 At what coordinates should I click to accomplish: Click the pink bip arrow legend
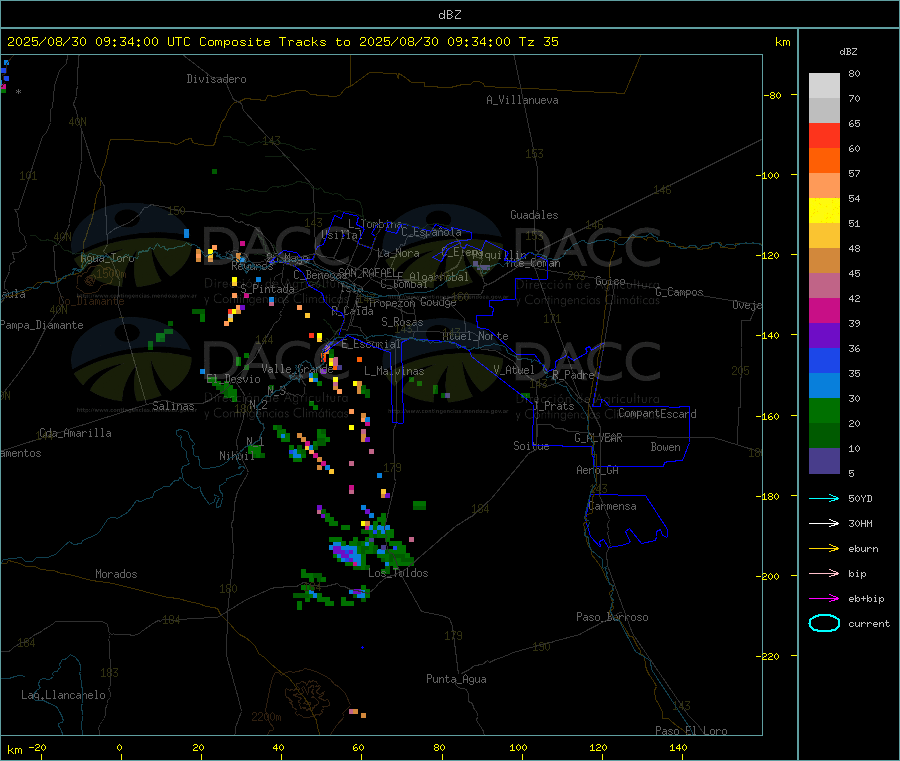824,573
